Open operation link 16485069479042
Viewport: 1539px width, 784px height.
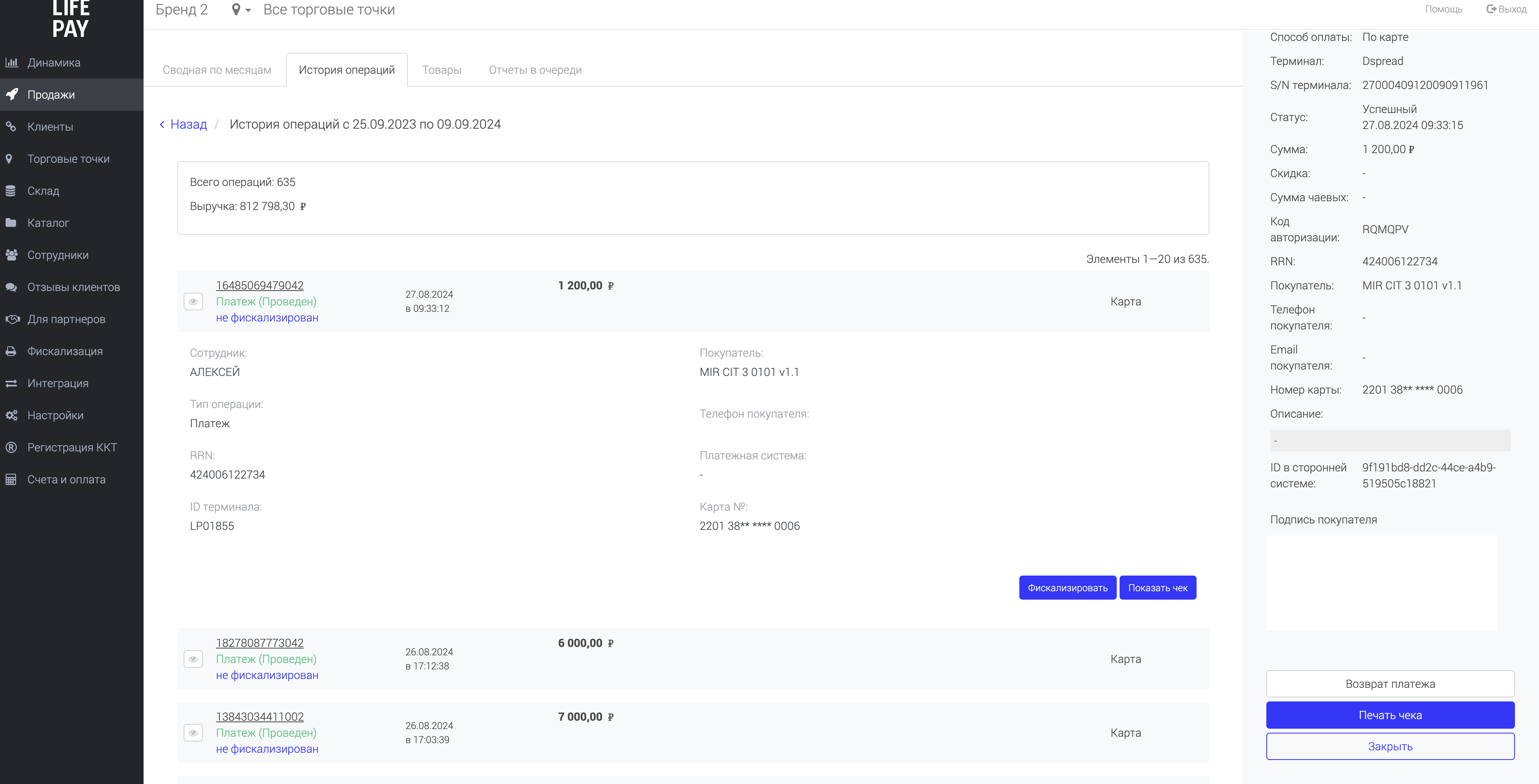pos(259,285)
